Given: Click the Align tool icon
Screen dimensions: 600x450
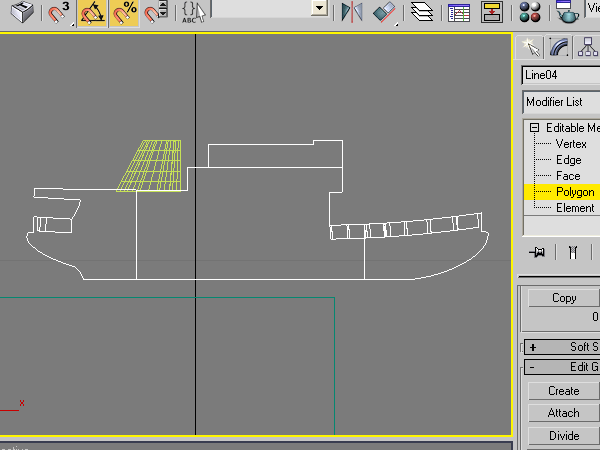Looking at the screenshot, I should tap(384, 12).
